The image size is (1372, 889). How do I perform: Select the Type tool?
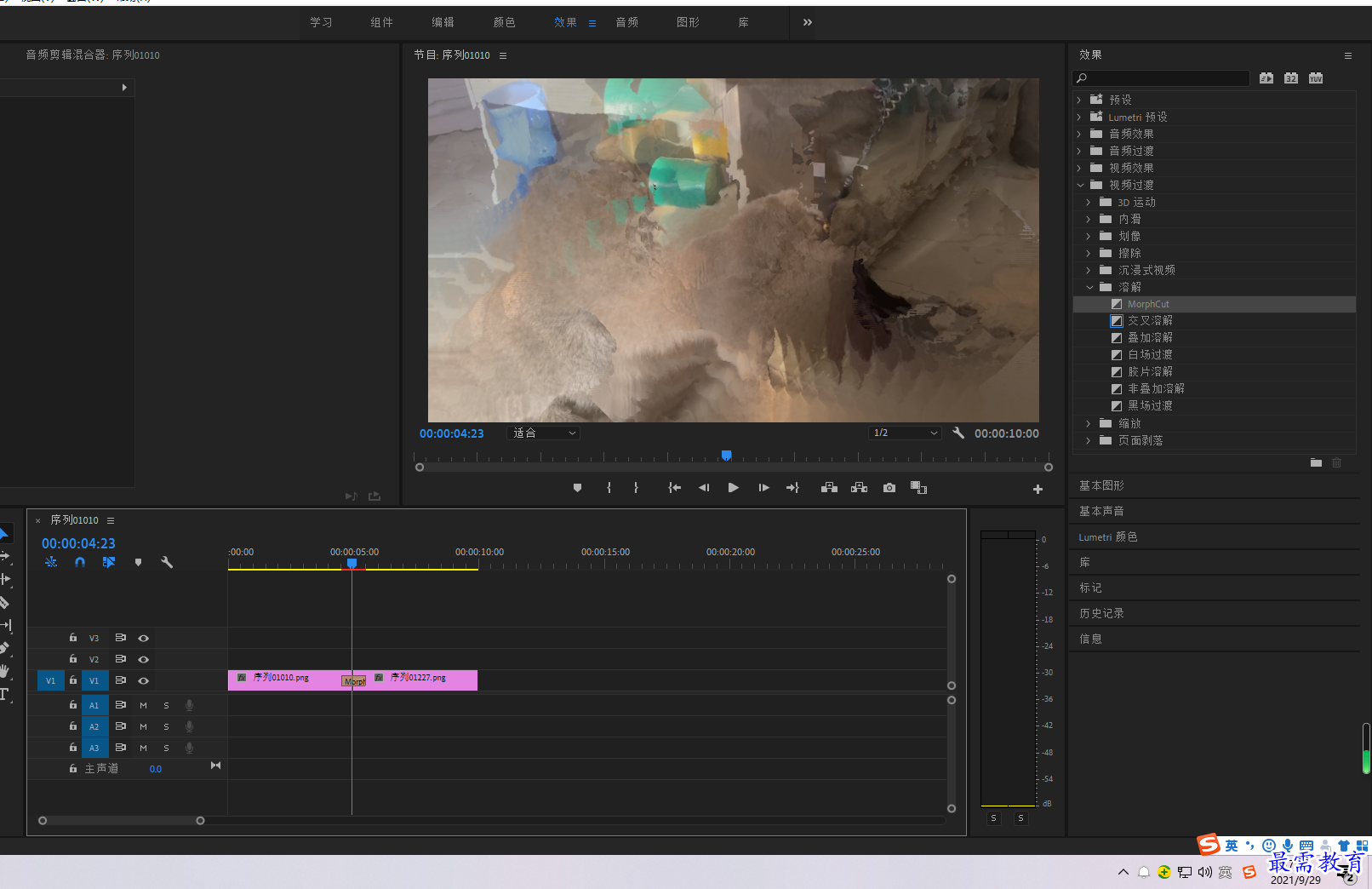point(4,694)
